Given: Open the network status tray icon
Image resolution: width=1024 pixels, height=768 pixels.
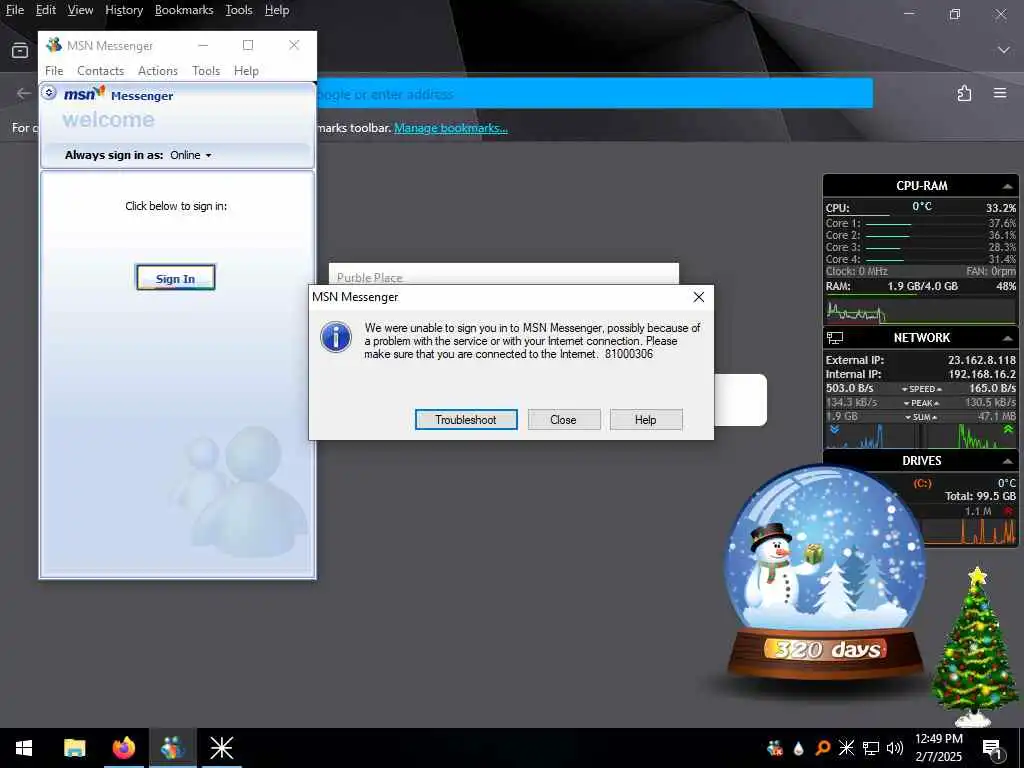Looking at the screenshot, I should pos(871,748).
